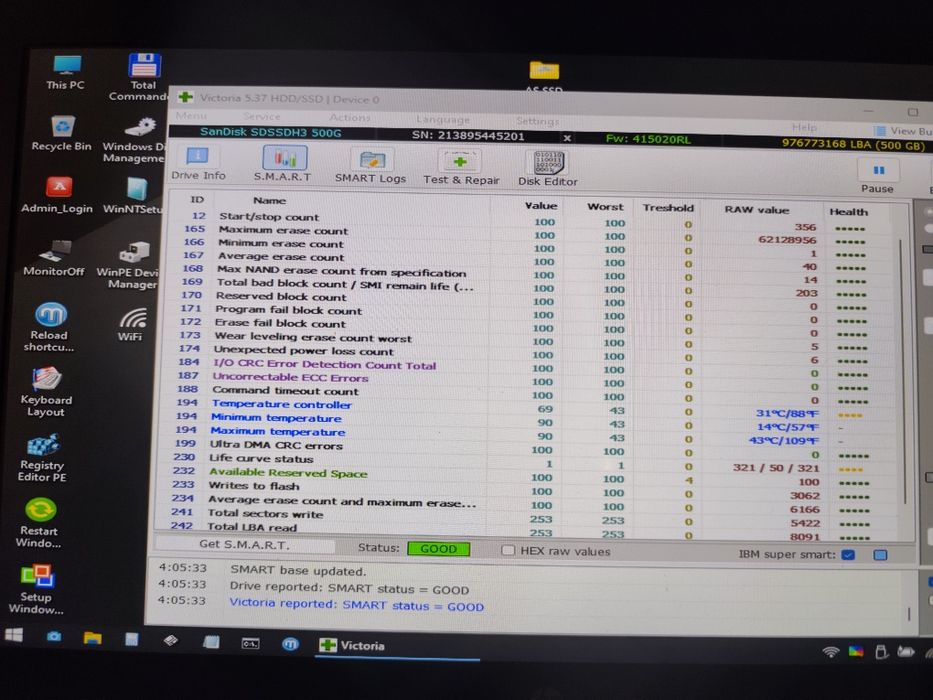This screenshot has width=933, height=700.
Task: Open File Explorer from taskbar
Action: pos(92,638)
